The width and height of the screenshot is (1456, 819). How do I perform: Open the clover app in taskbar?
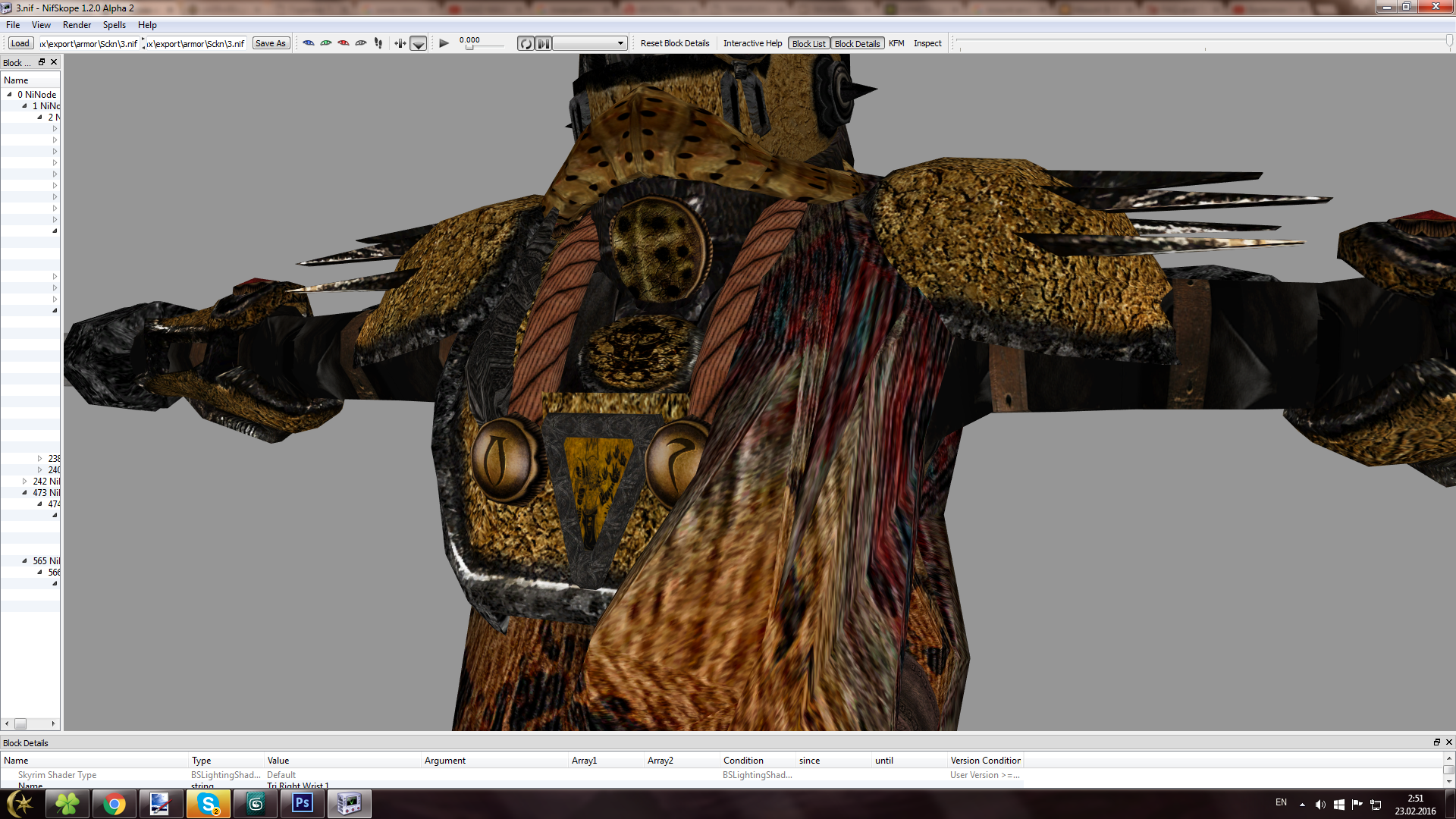click(67, 804)
